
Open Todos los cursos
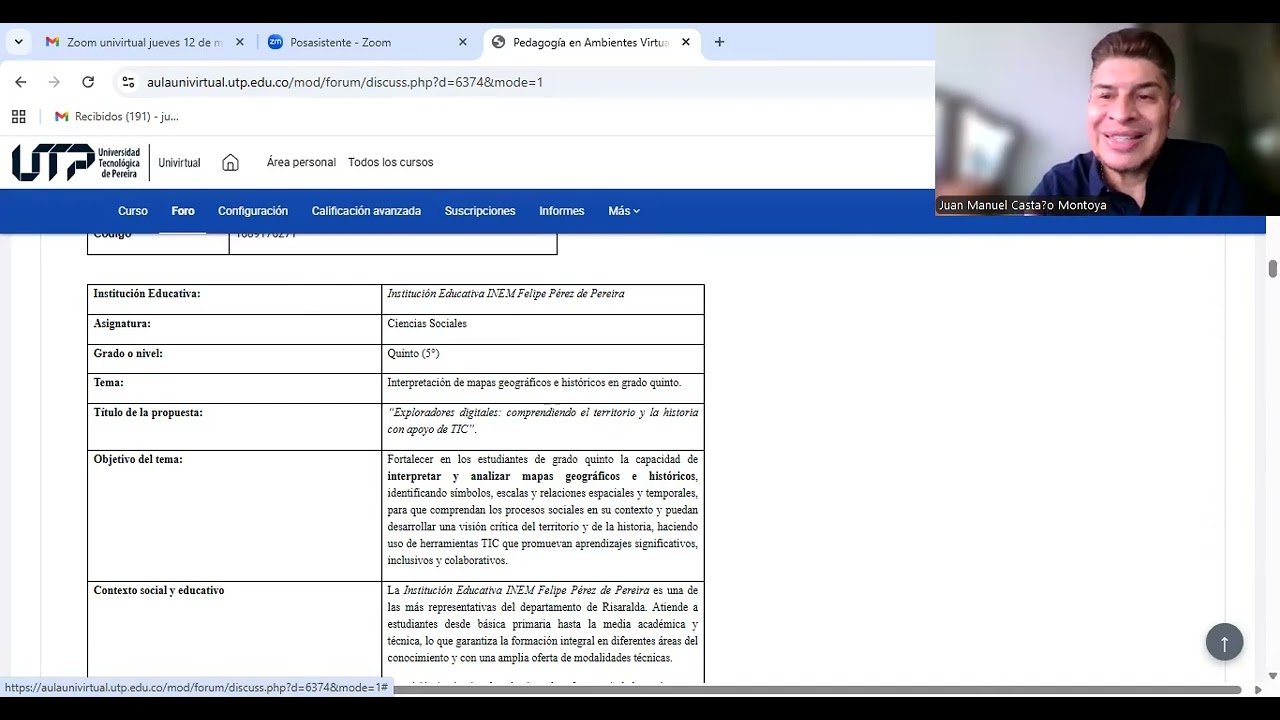[x=391, y=162]
